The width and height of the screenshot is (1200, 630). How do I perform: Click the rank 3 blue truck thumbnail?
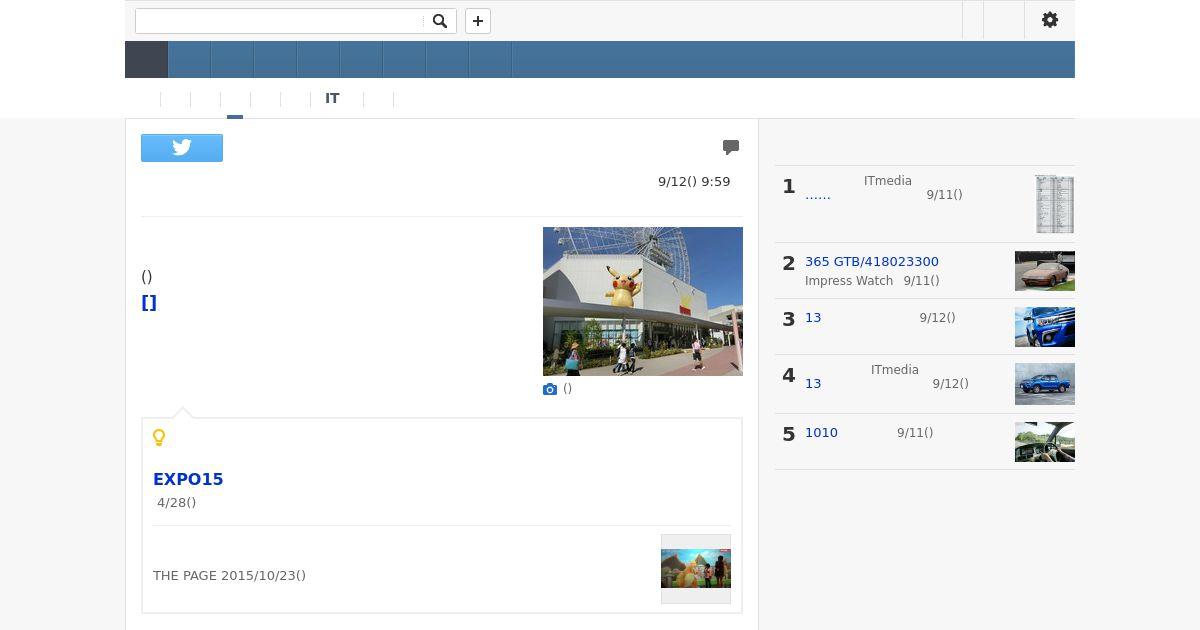(x=1045, y=327)
